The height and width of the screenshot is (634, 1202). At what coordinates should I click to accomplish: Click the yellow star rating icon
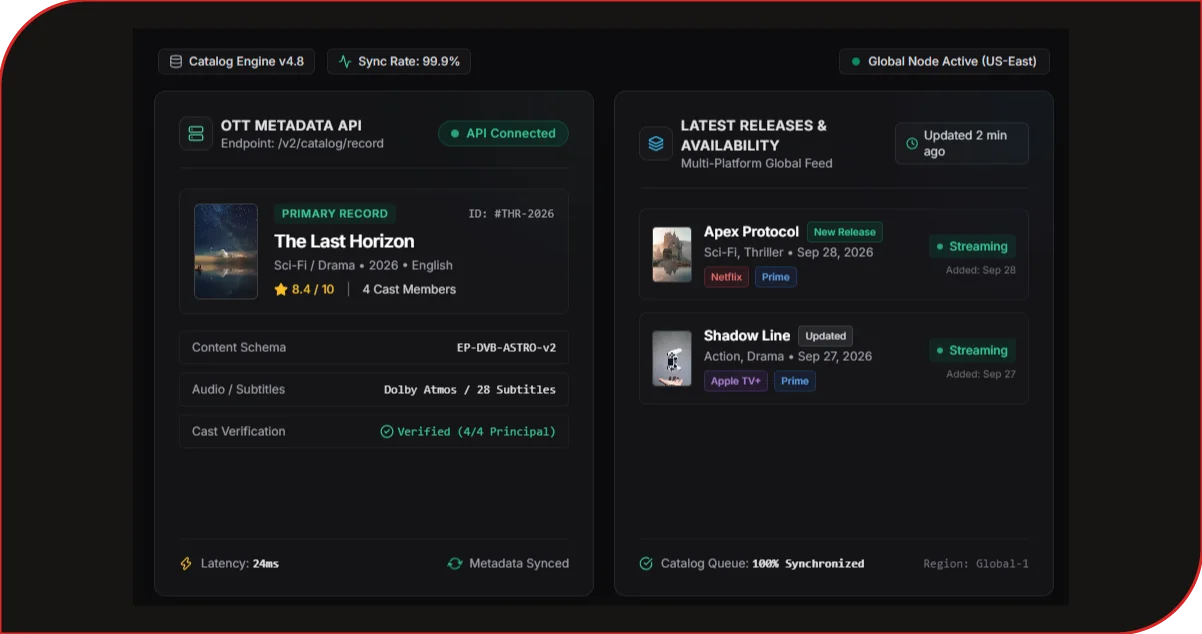coord(281,289)
